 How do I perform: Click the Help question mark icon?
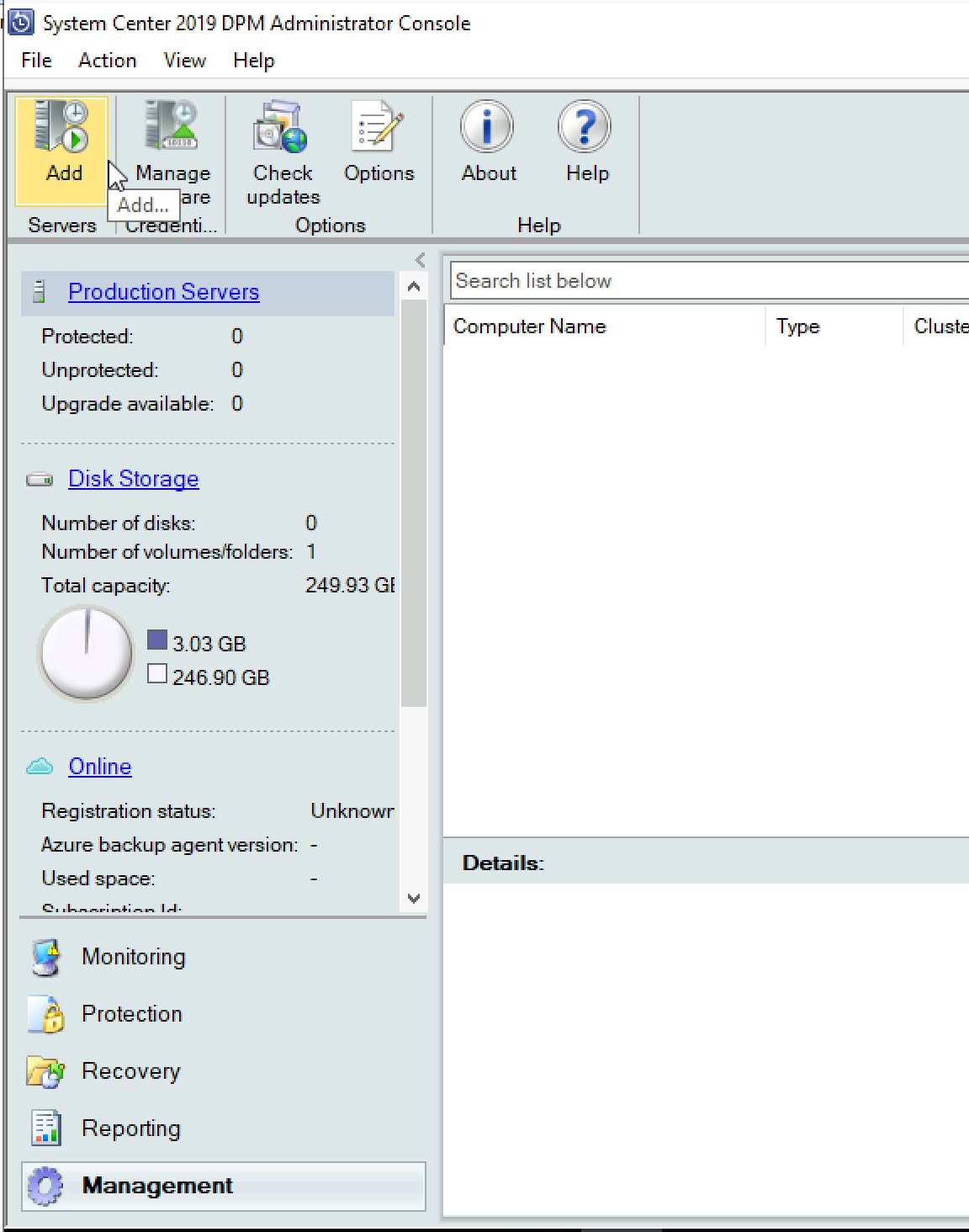pyautogui.click(x=585, y=127)
